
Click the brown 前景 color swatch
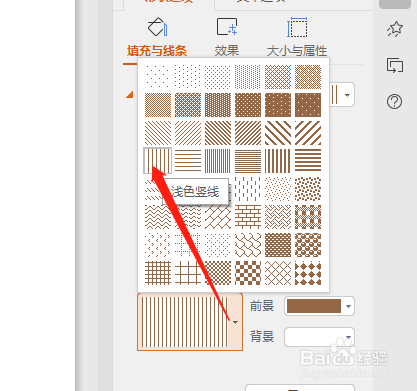[x=314, y=306]
